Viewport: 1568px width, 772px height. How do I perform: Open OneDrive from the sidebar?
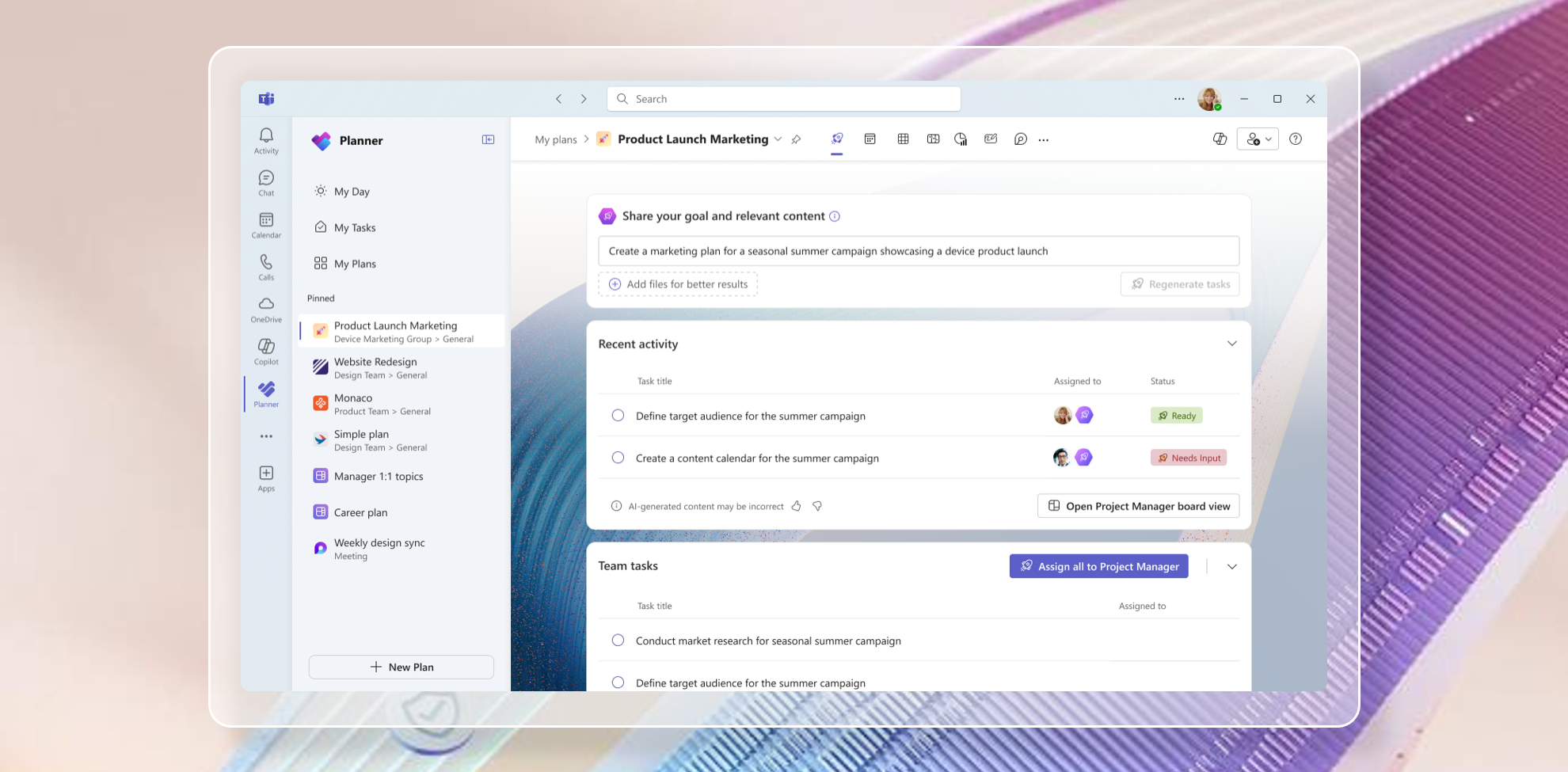coord(266,309)
